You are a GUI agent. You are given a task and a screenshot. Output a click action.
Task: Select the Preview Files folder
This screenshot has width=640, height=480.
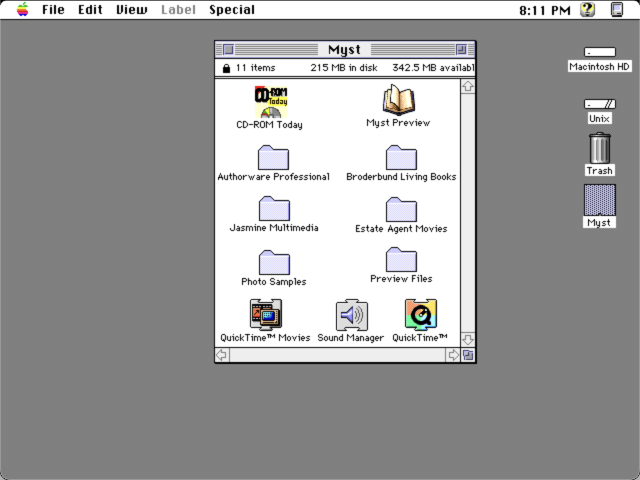(x=401, y=260)
